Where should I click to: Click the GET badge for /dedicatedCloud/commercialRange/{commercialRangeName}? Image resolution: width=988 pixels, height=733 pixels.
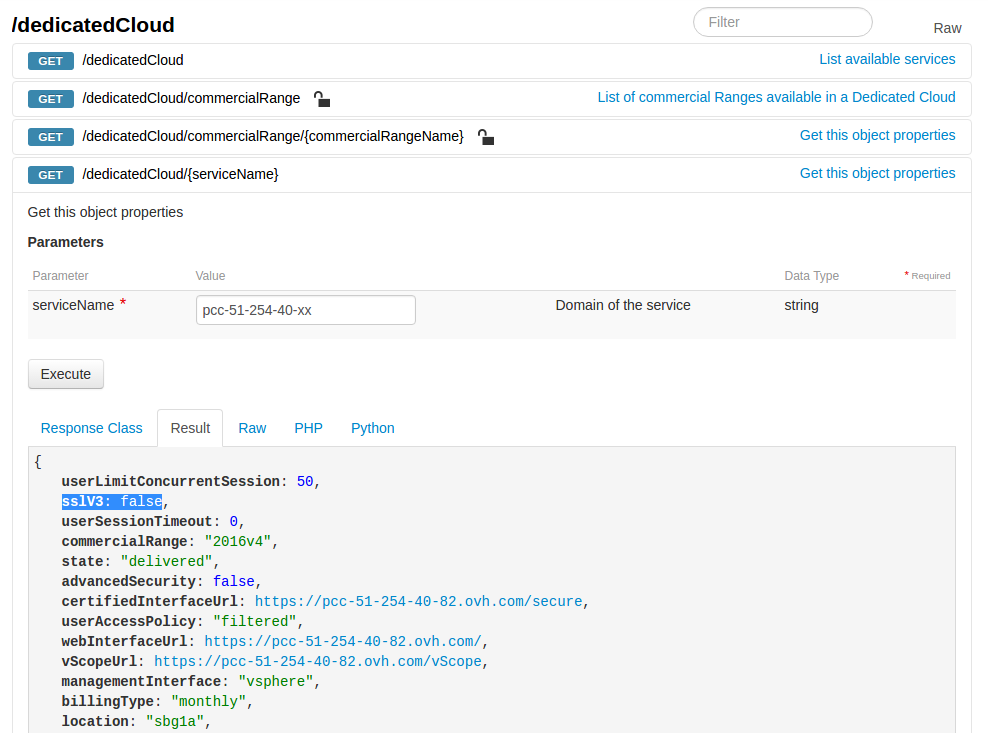click(50, 137)
